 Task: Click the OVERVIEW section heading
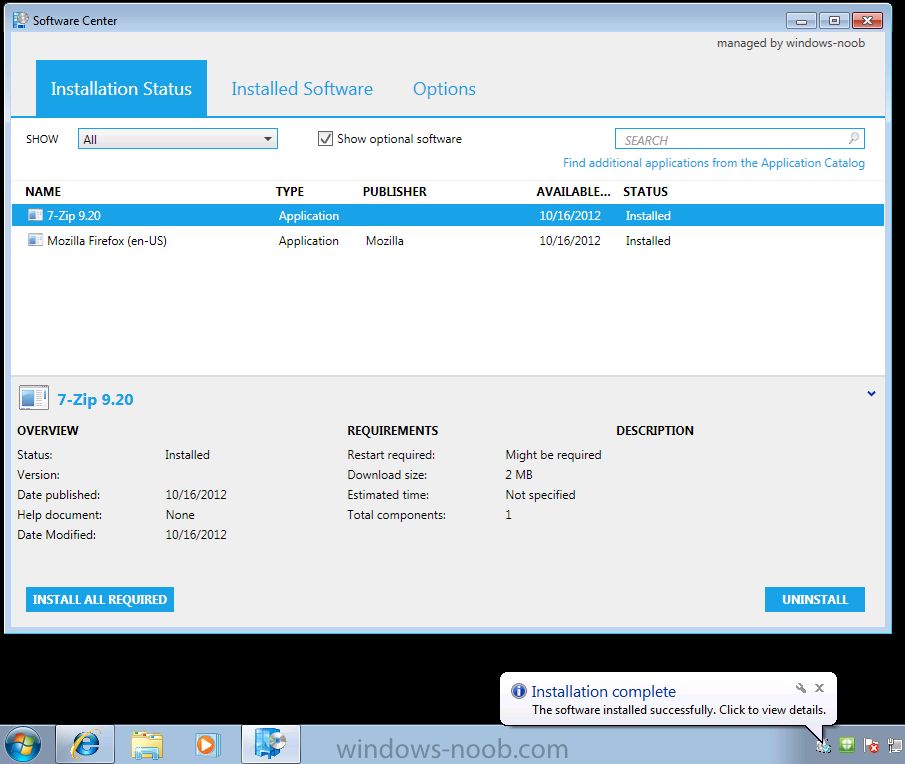48,430
